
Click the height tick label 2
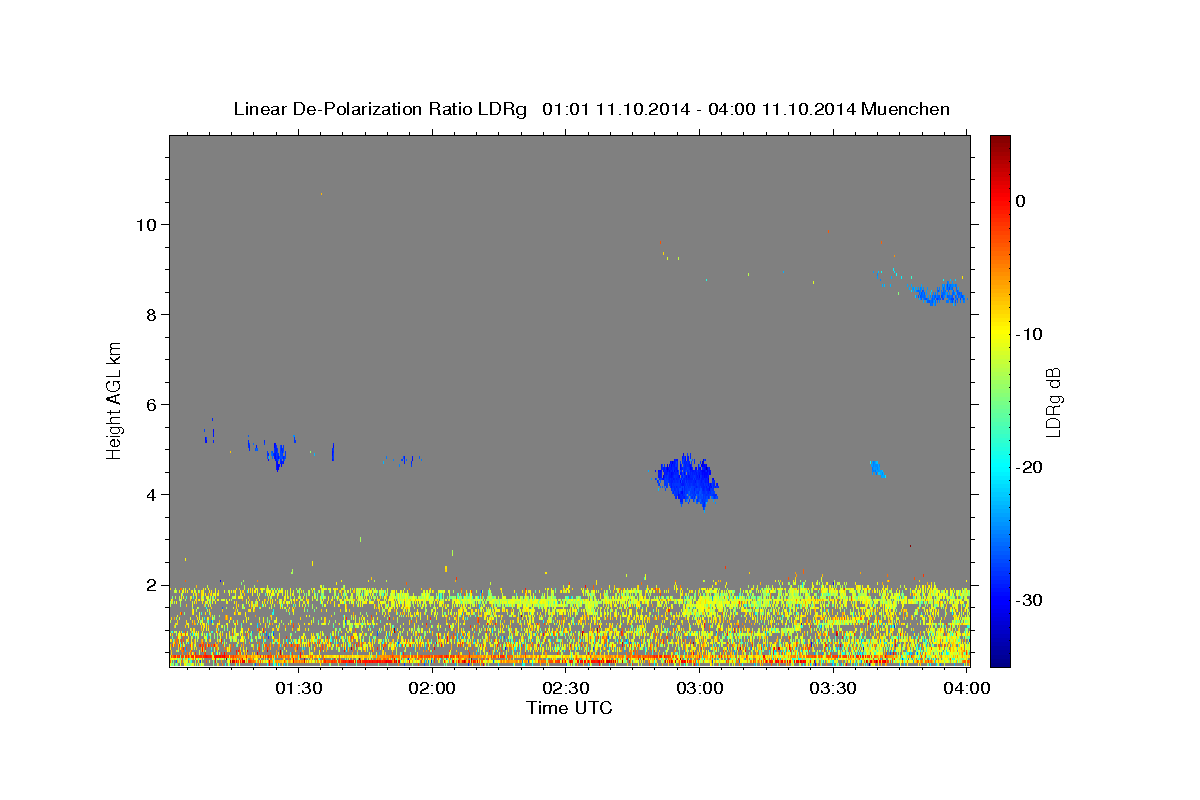pyautogui.click(x=153, y=584)
